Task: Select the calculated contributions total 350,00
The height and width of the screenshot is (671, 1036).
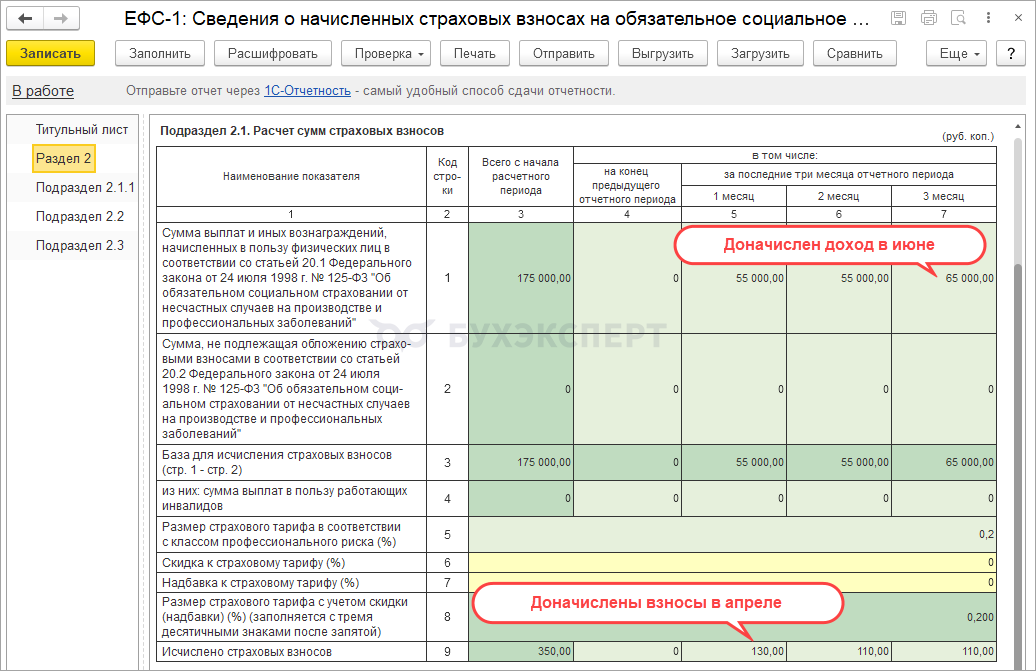Action: [521, 652]
